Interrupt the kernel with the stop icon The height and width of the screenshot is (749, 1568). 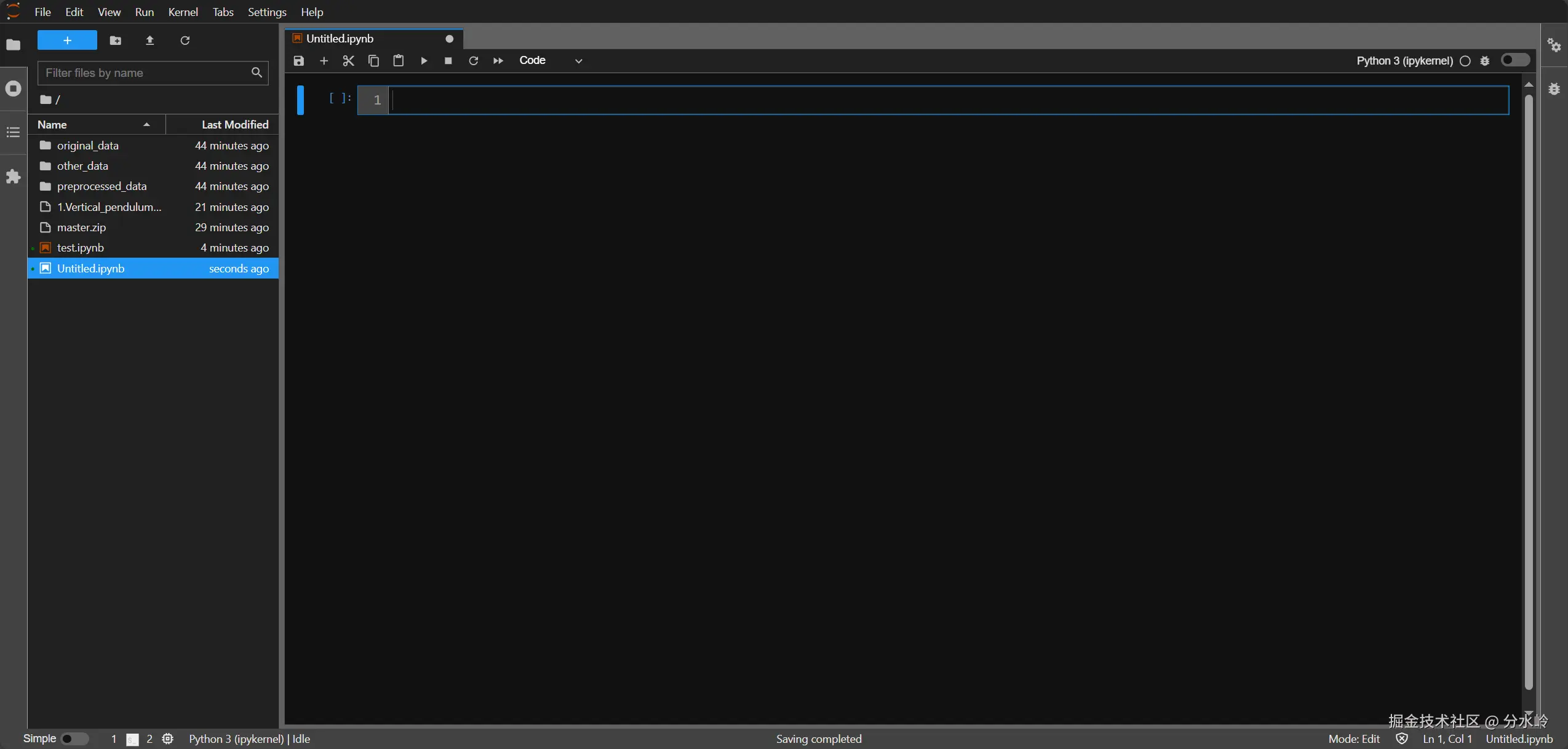448,60
